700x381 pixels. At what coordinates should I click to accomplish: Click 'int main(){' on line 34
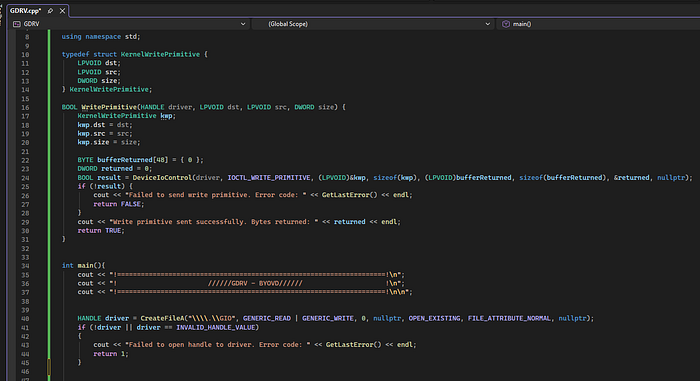[x=83, y=266]
